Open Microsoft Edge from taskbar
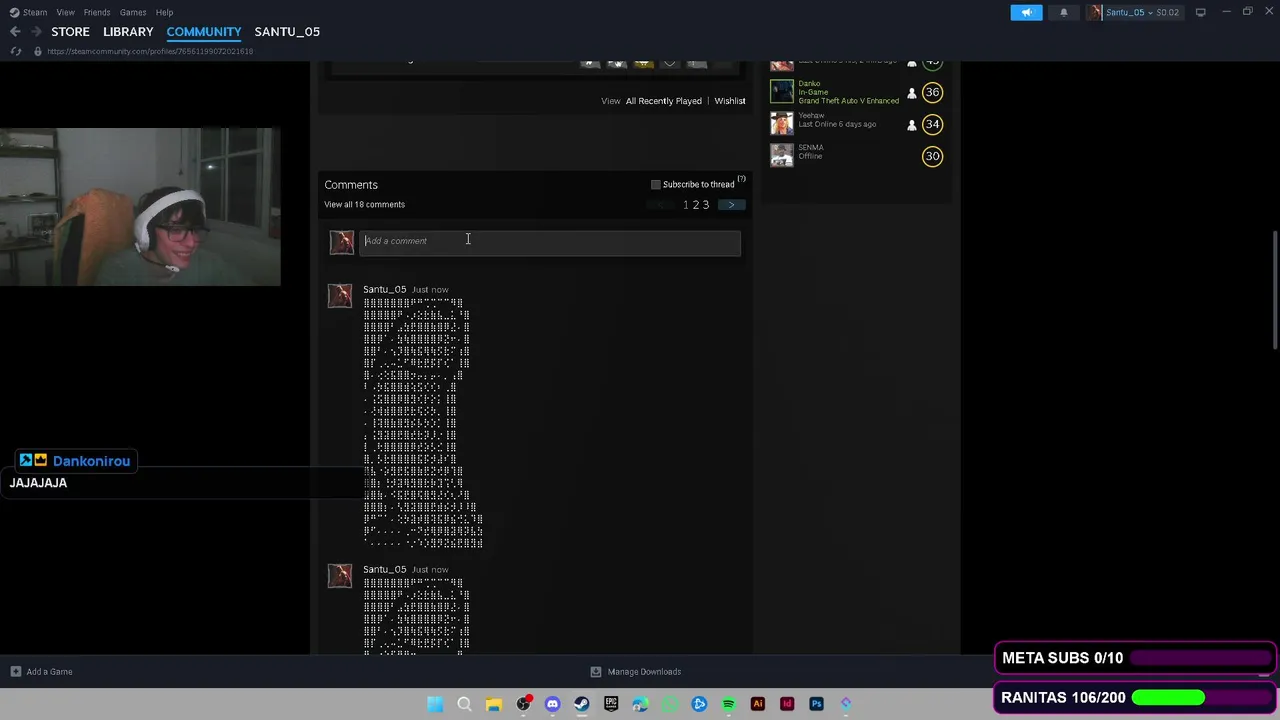This screenshot has width=1280, height=720. click(x=640, y=704)
